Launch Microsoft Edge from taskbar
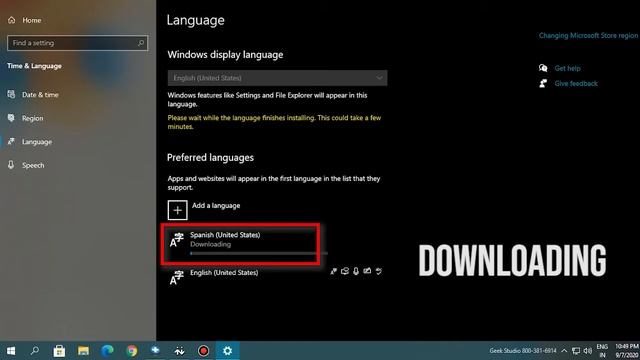 click(x=107, y=351)
